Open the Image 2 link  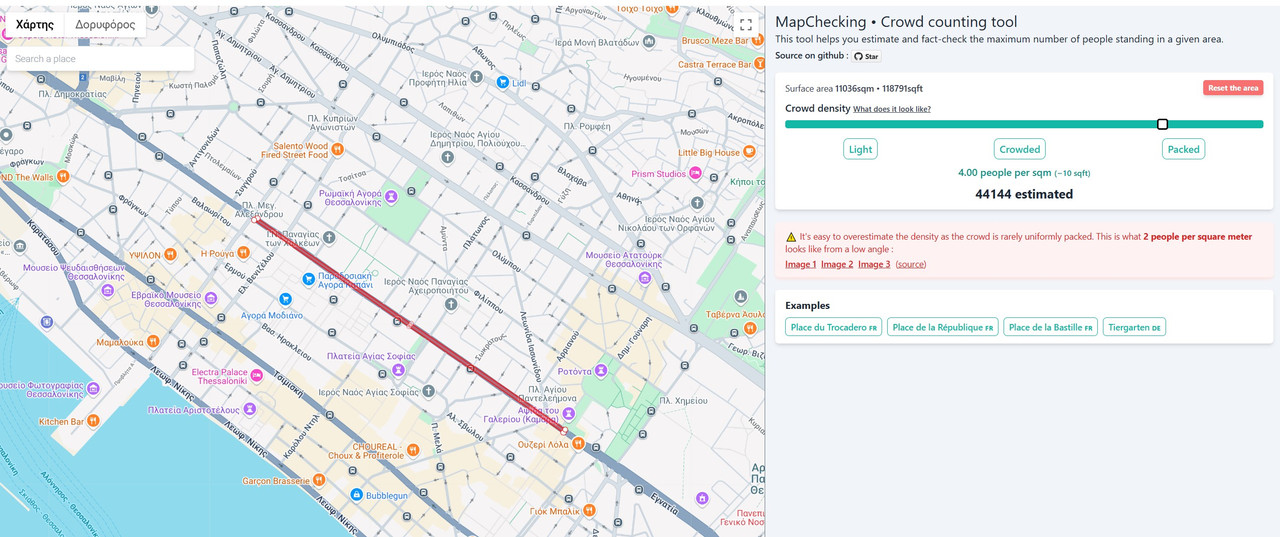coord(837,264)
